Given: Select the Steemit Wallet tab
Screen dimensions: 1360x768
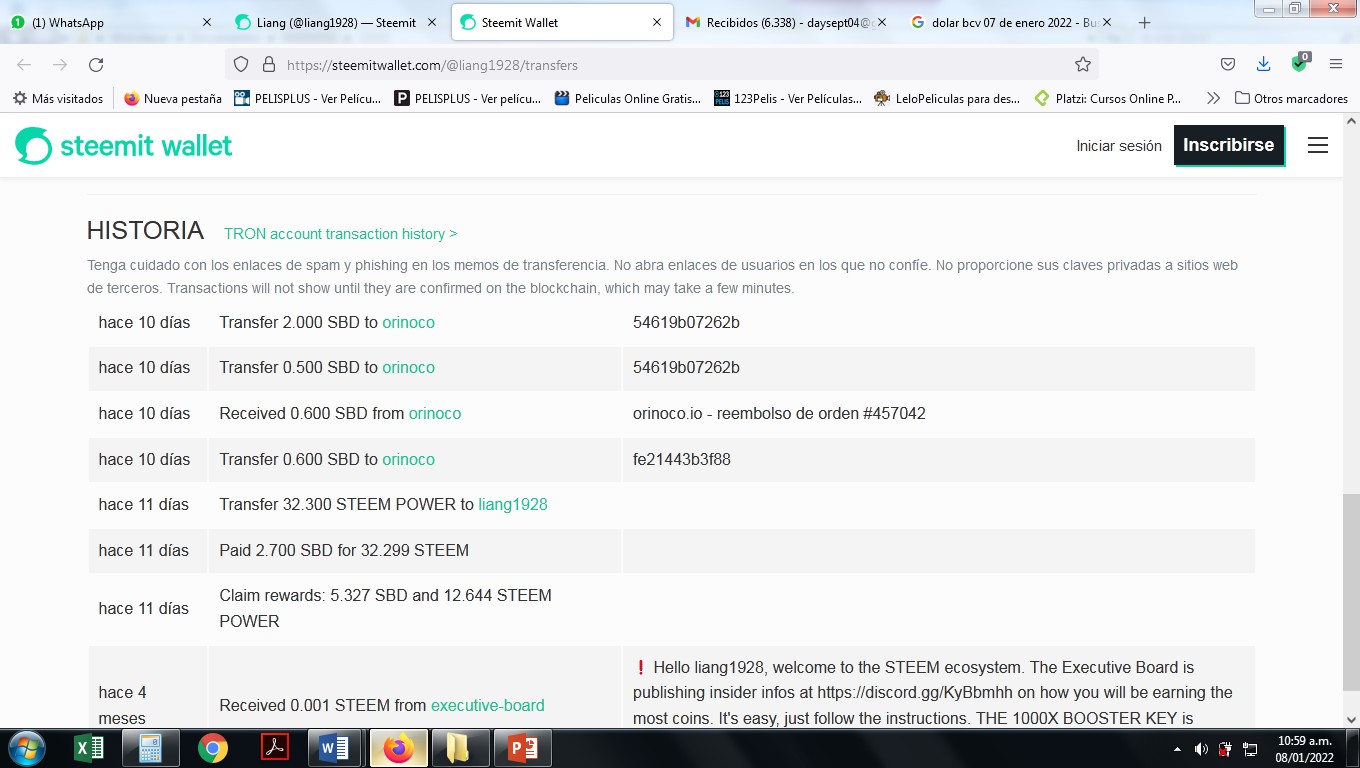Looking at the screenshot, I should pos(561,22).
